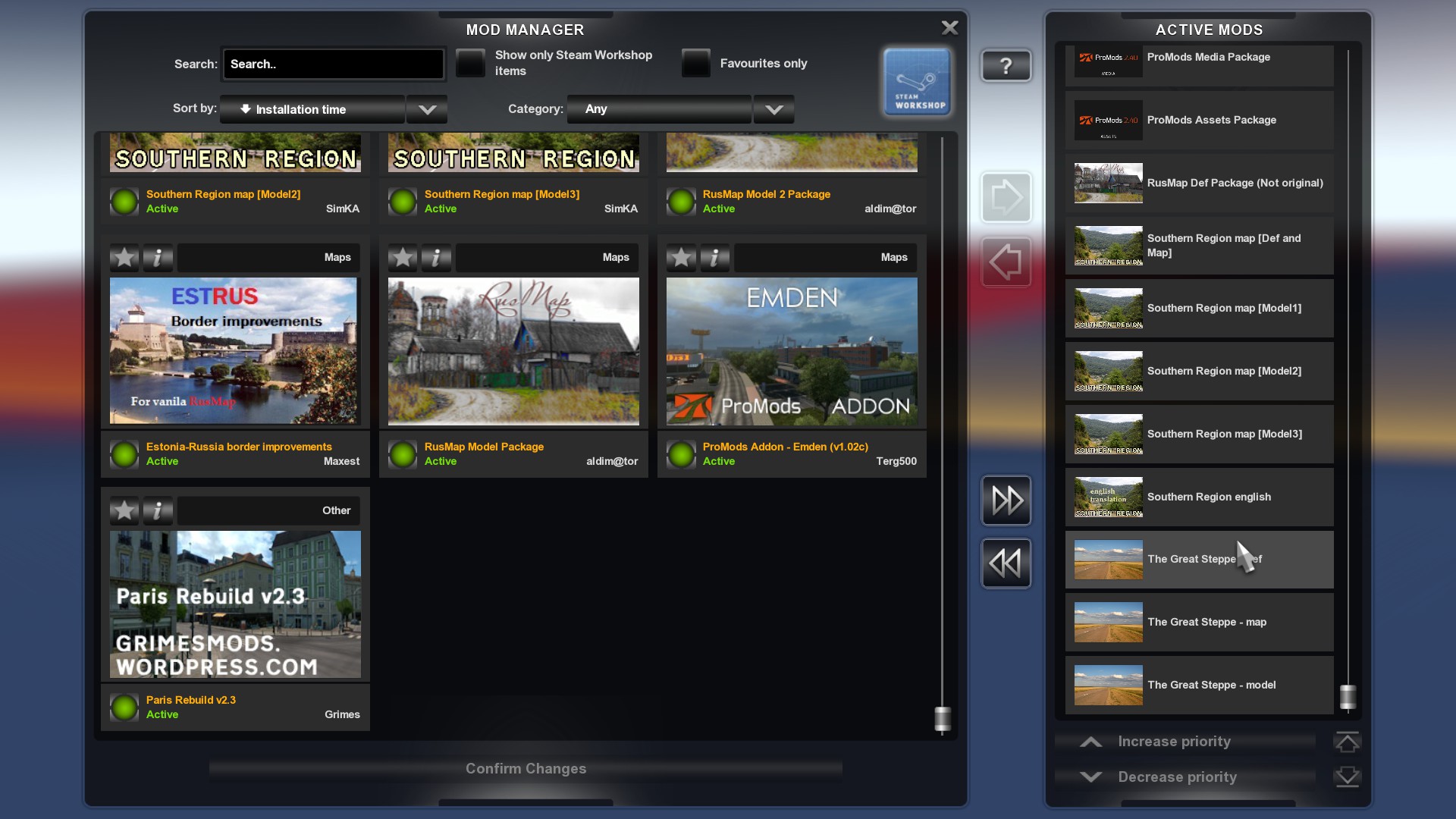This screenshot has width=1456, height=819.
Task: View info for ProMods Addon Emden
Action: tap(714, 258)
